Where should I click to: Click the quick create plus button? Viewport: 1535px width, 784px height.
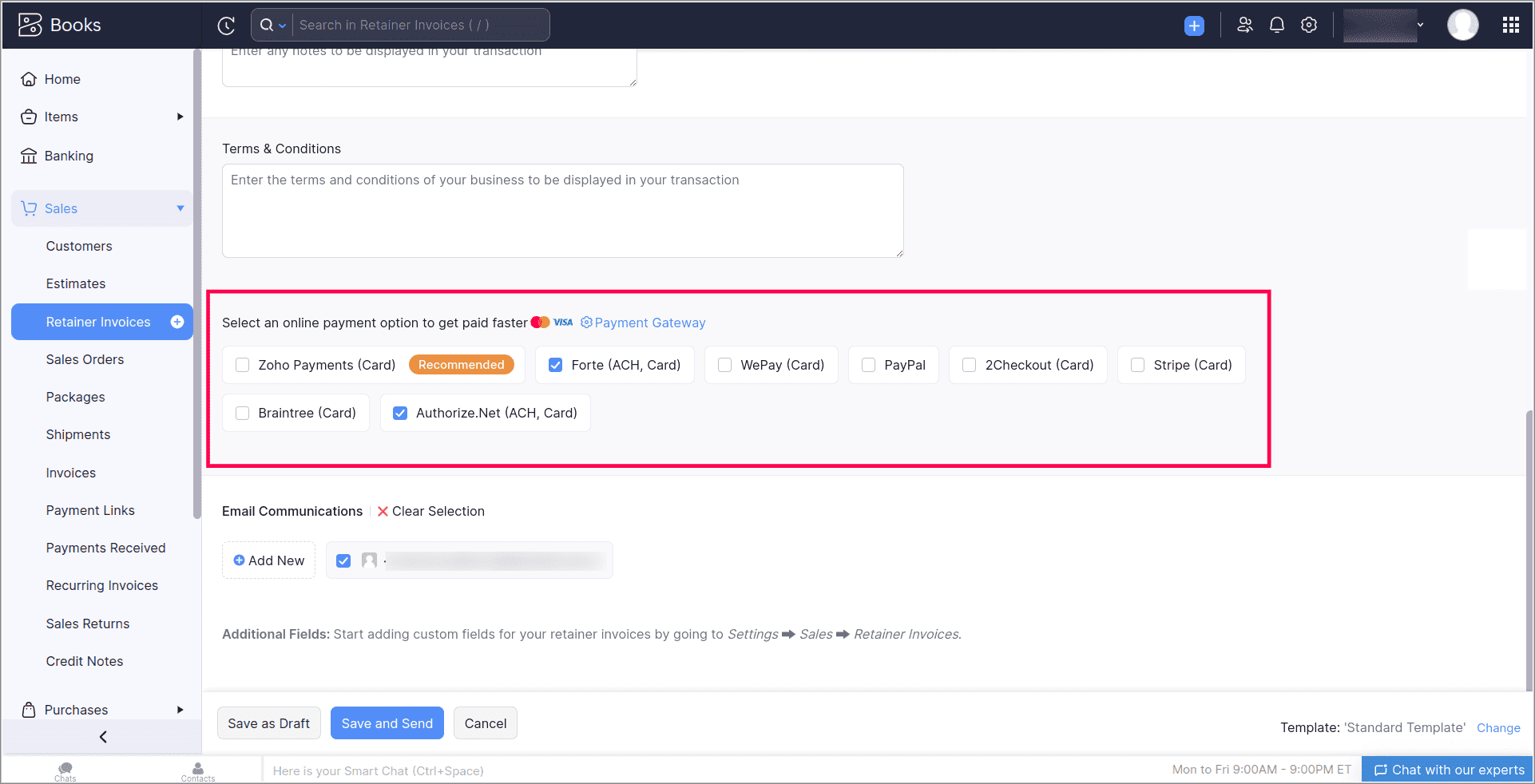1194,26
